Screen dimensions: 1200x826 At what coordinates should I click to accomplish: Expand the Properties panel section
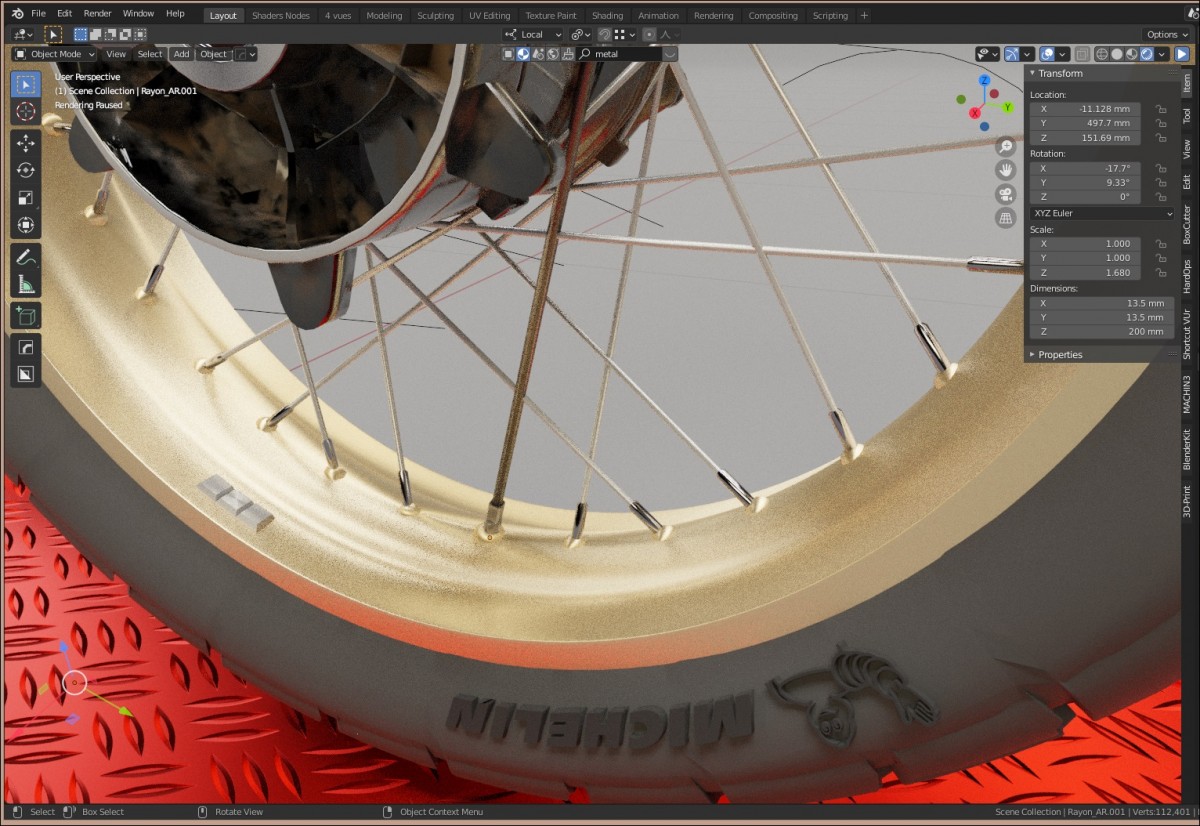(1060, 354)
